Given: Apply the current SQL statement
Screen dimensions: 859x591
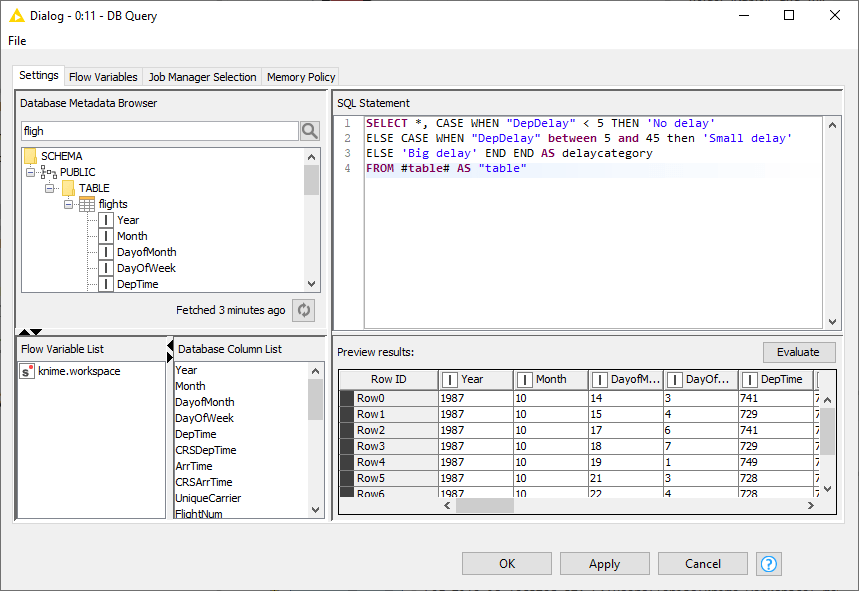Looking at the screenshot, I should 604,563.
